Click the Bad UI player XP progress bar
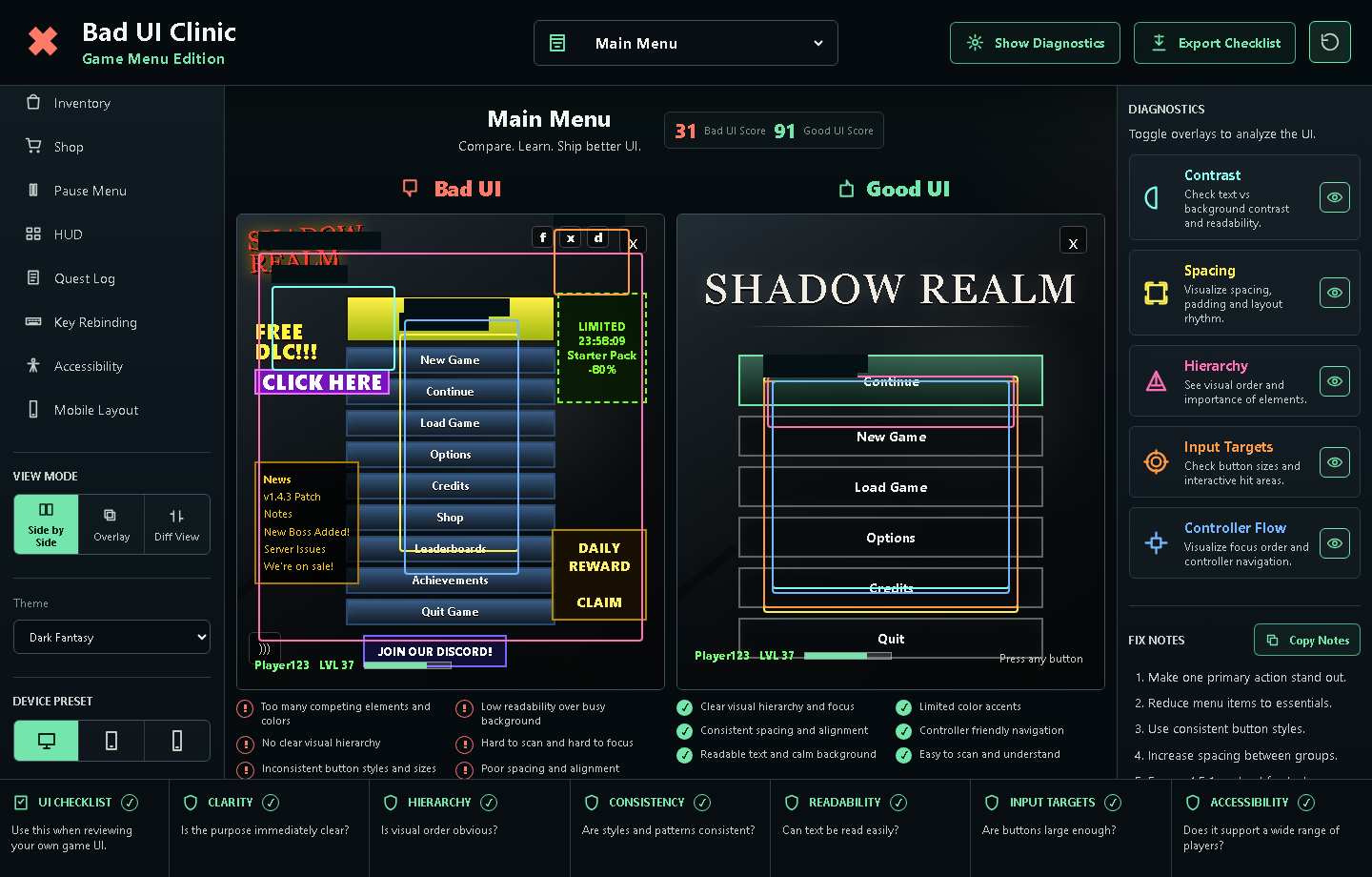 408,665
